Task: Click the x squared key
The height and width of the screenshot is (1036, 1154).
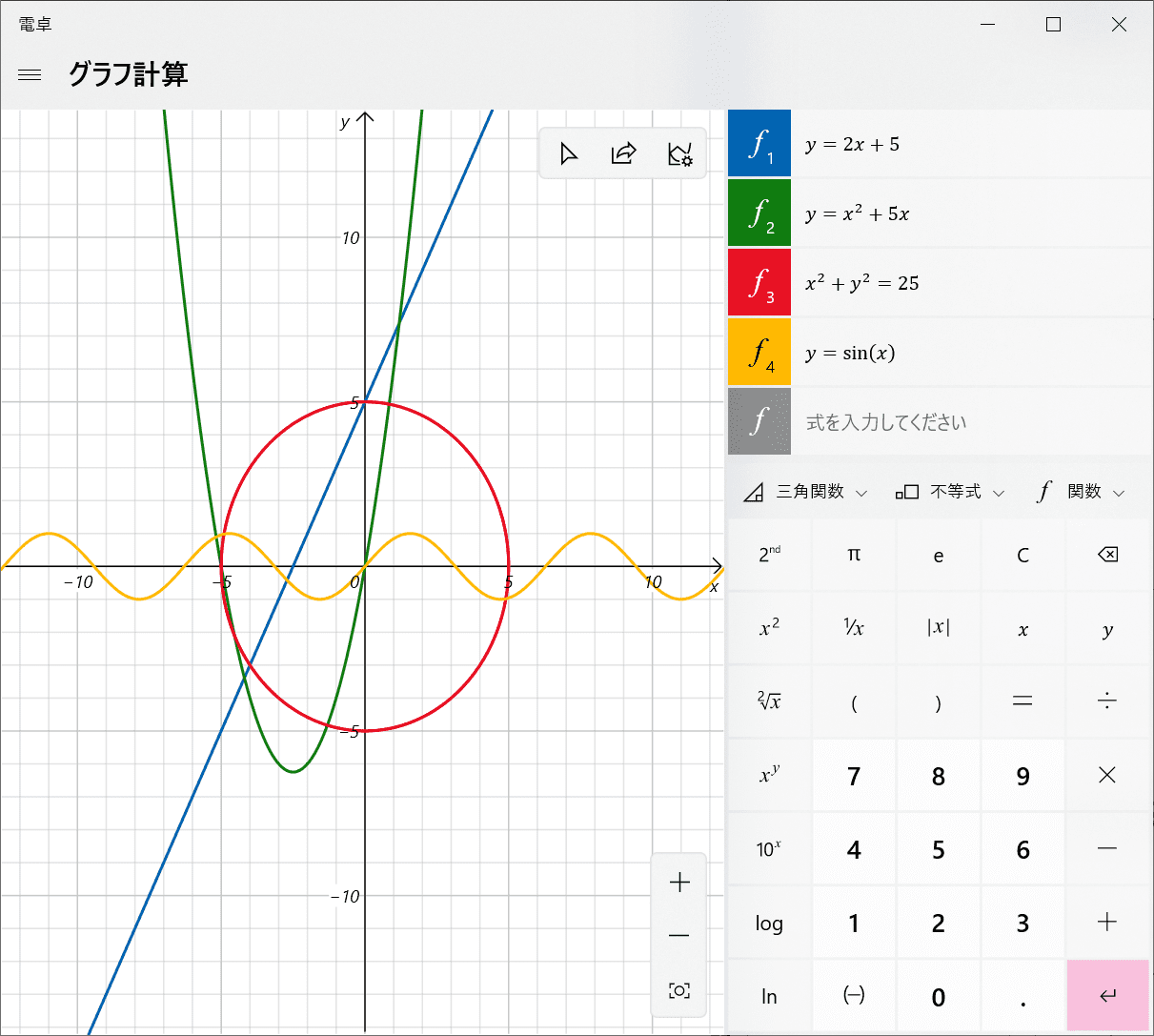Action: pos(769,628)
